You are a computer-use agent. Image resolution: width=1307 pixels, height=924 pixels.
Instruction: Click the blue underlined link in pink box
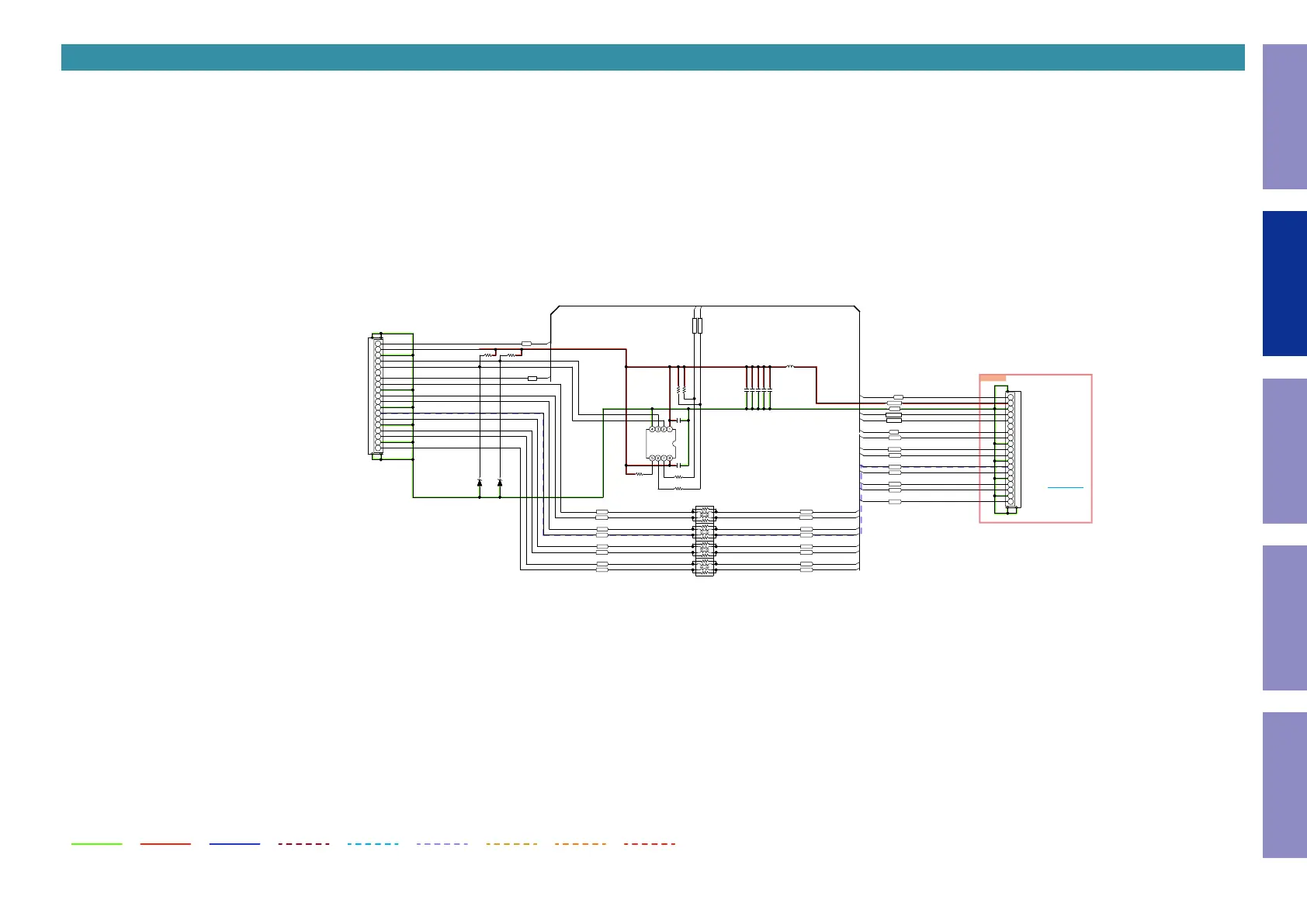pyautogui.click(x=1066, y=487)
